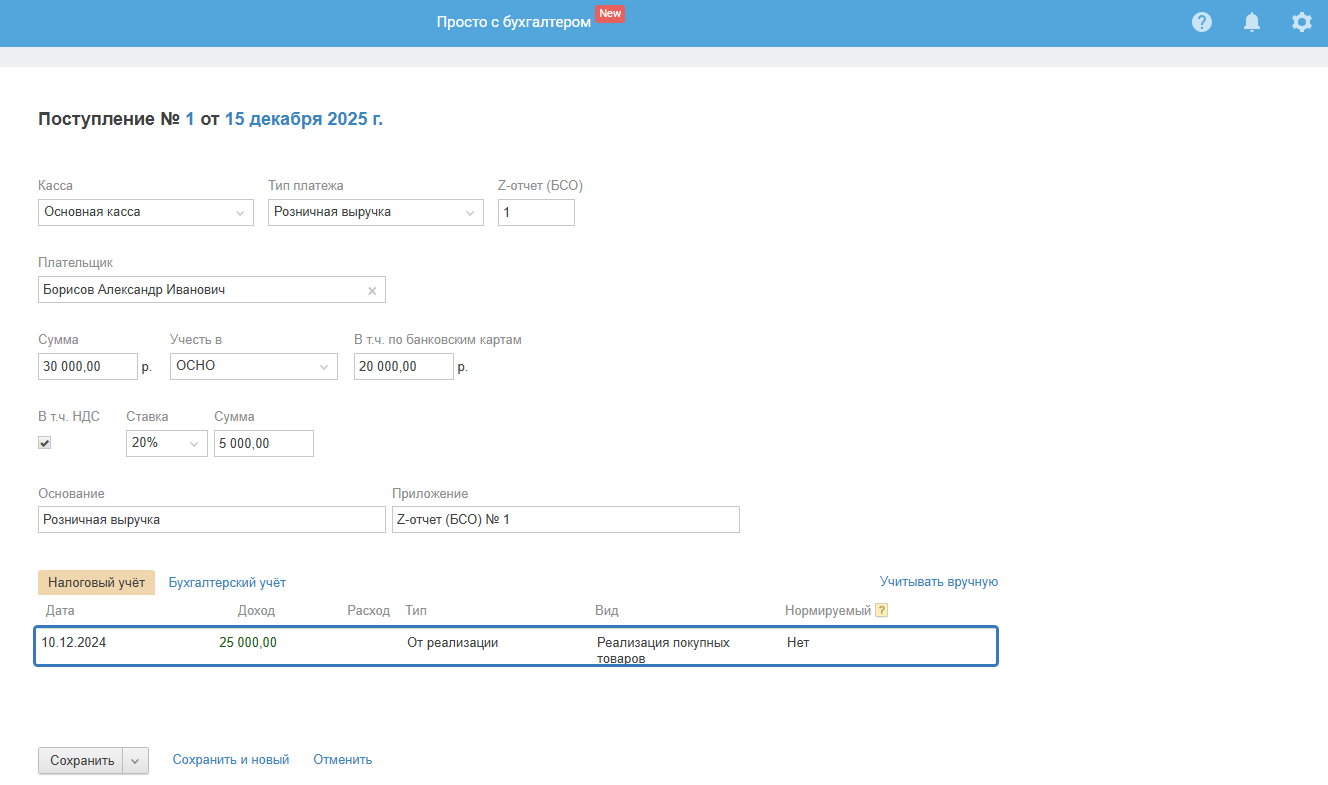Click the bank cards amount field 20 000,00
1328x785 pixels.
point(404,366)
